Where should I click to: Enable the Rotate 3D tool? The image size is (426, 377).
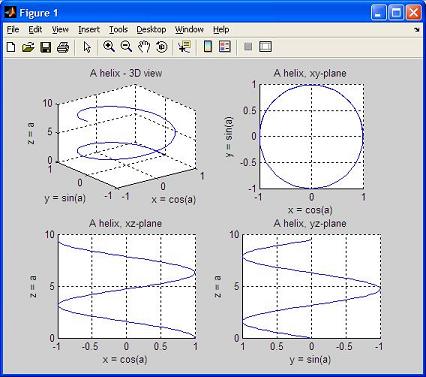(x=162, y=47)
